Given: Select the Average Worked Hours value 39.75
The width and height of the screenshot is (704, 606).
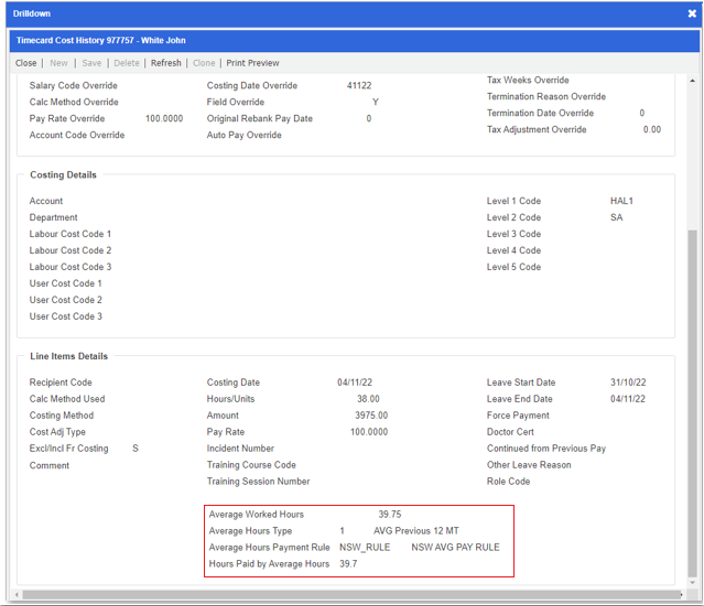Looking at the screenshot, I should [x=389, y=514].
